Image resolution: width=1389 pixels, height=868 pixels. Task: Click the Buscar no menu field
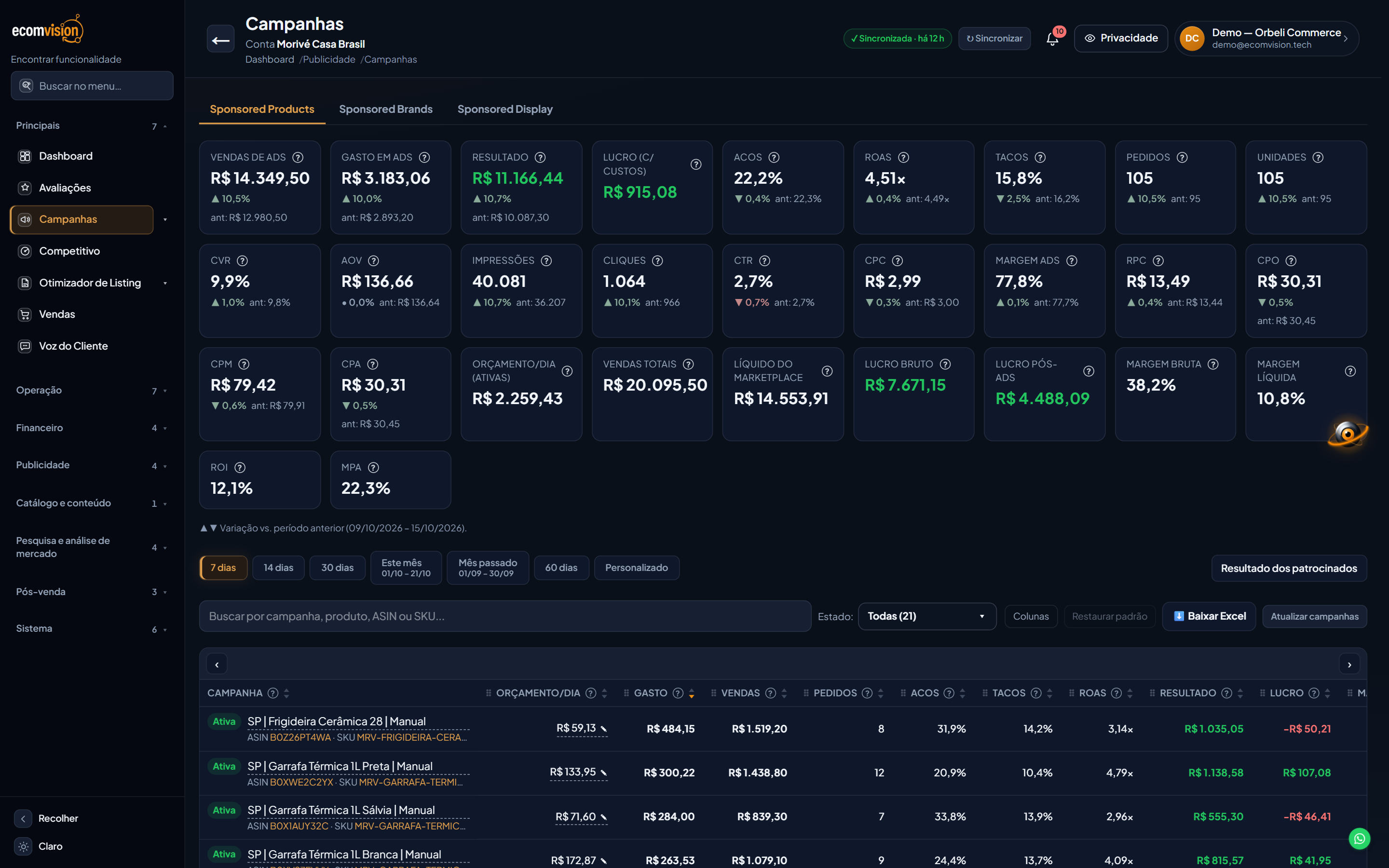92,85
